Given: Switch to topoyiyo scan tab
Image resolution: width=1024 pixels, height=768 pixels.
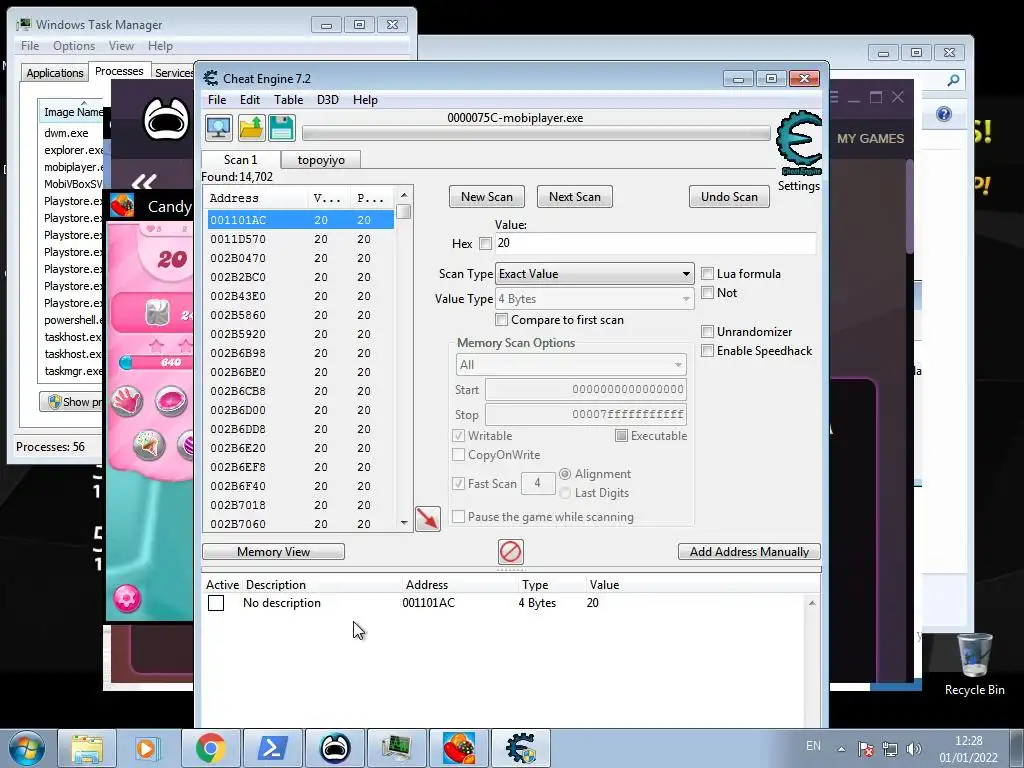Looking at the screenshot, I should coord(321,160).
